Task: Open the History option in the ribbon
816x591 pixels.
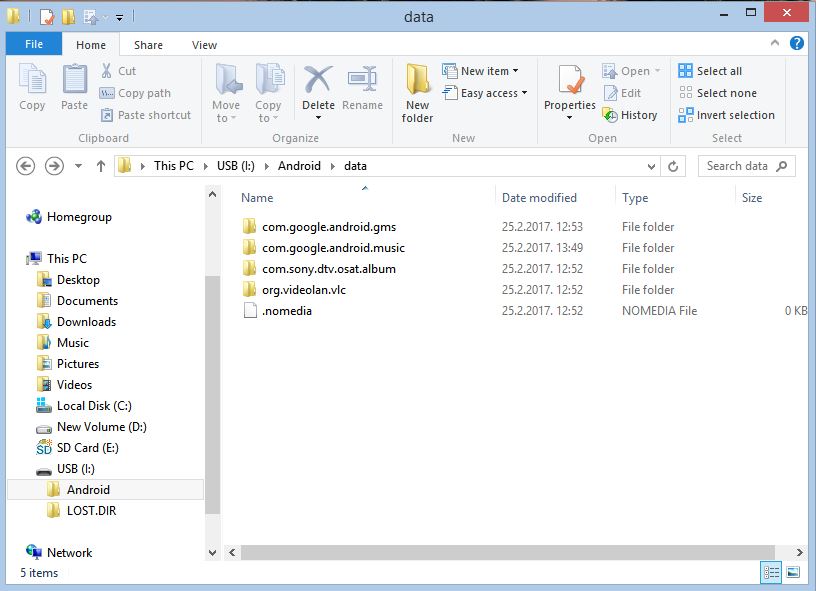Action: coord(630,115)
